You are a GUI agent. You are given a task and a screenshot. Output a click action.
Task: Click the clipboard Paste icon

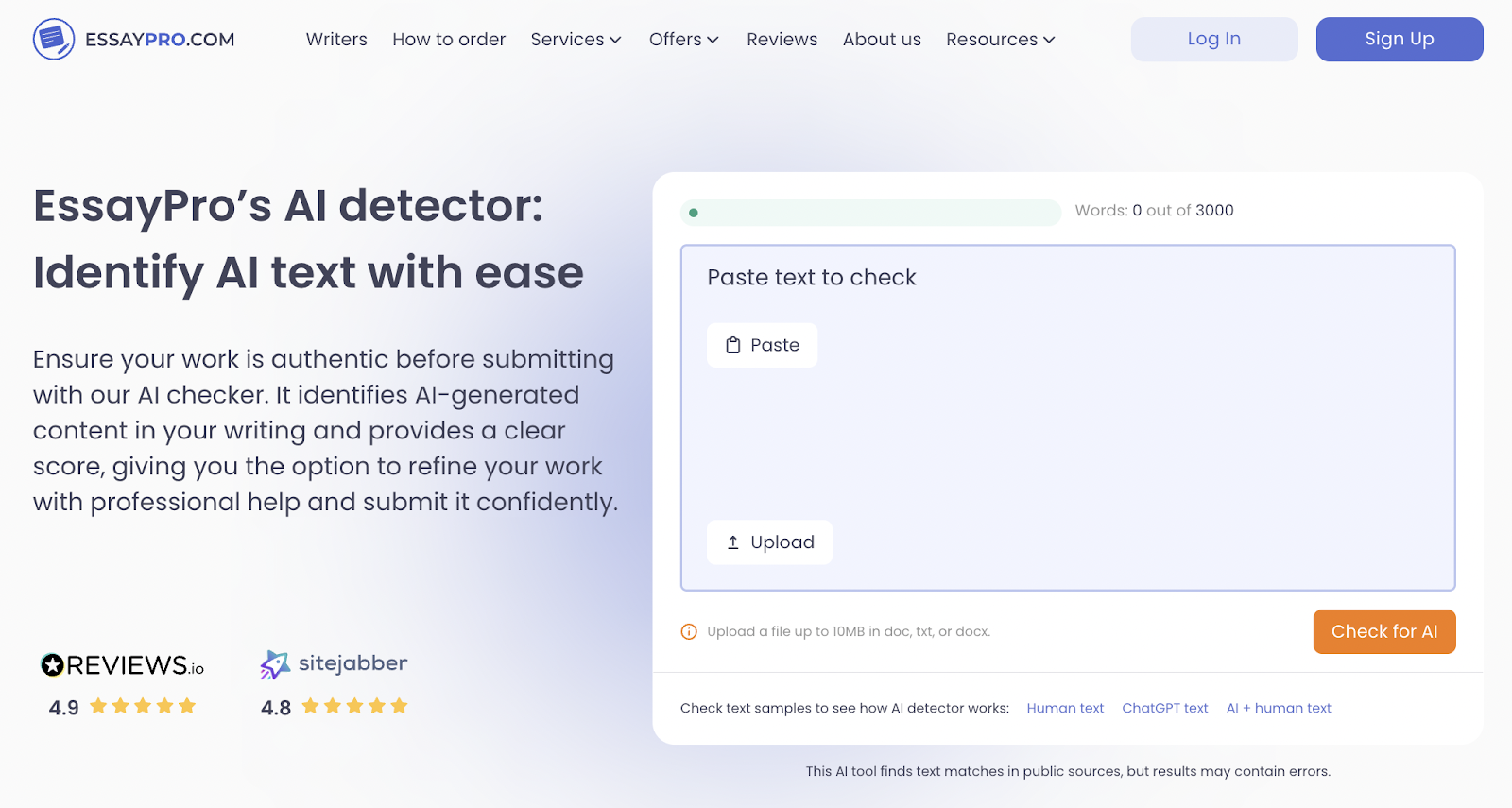point(733,346)
